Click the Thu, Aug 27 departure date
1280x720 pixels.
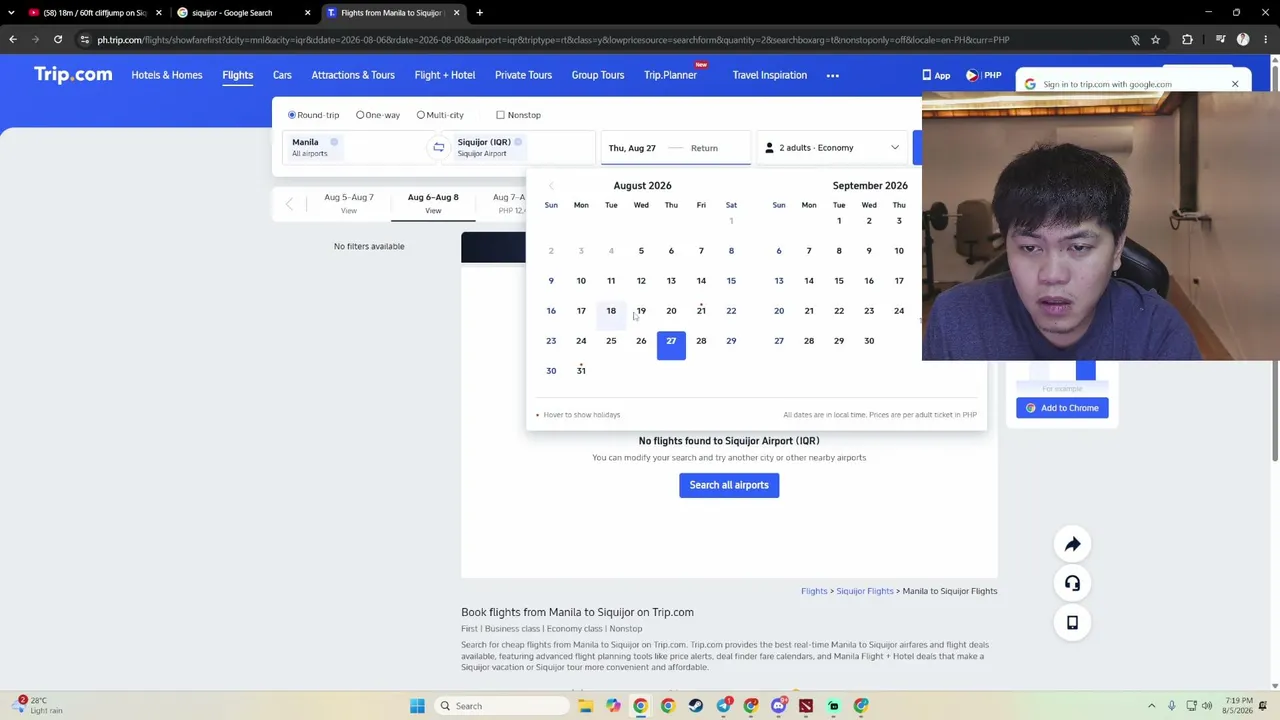click(x=632, y=148)
